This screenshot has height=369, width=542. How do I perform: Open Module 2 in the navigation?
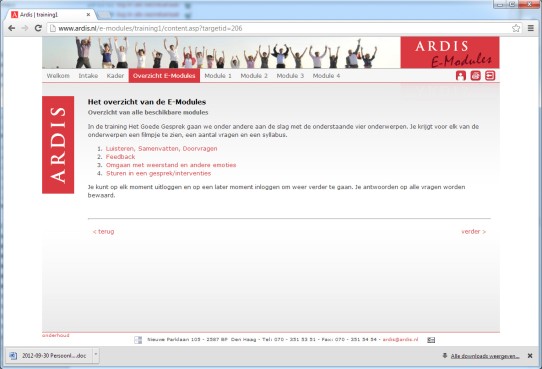pos(254,76)
